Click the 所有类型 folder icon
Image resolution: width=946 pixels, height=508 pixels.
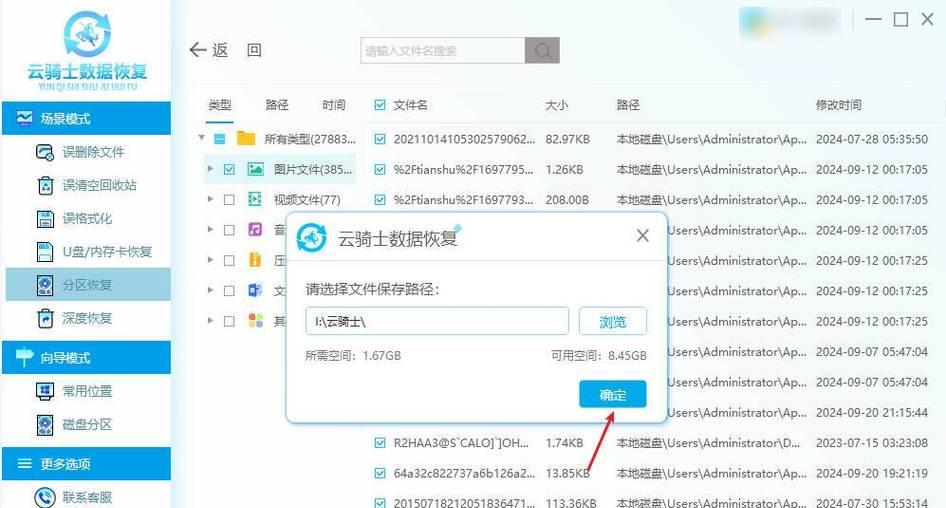(246, 139)
